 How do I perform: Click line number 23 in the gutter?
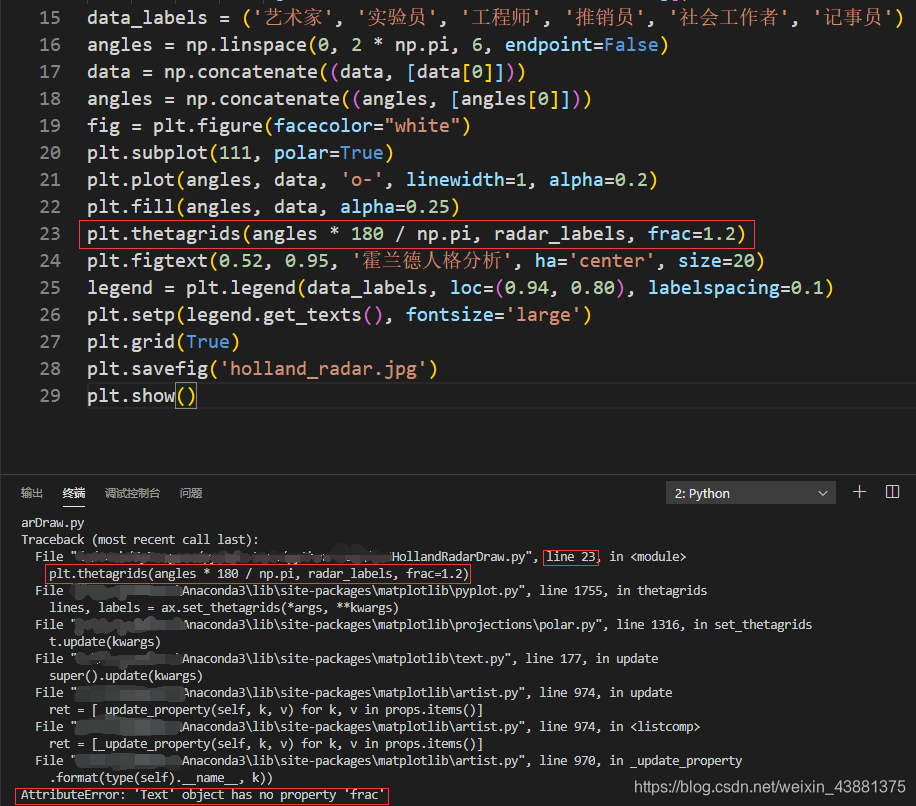pyautogui.click(x=50, y=233)
